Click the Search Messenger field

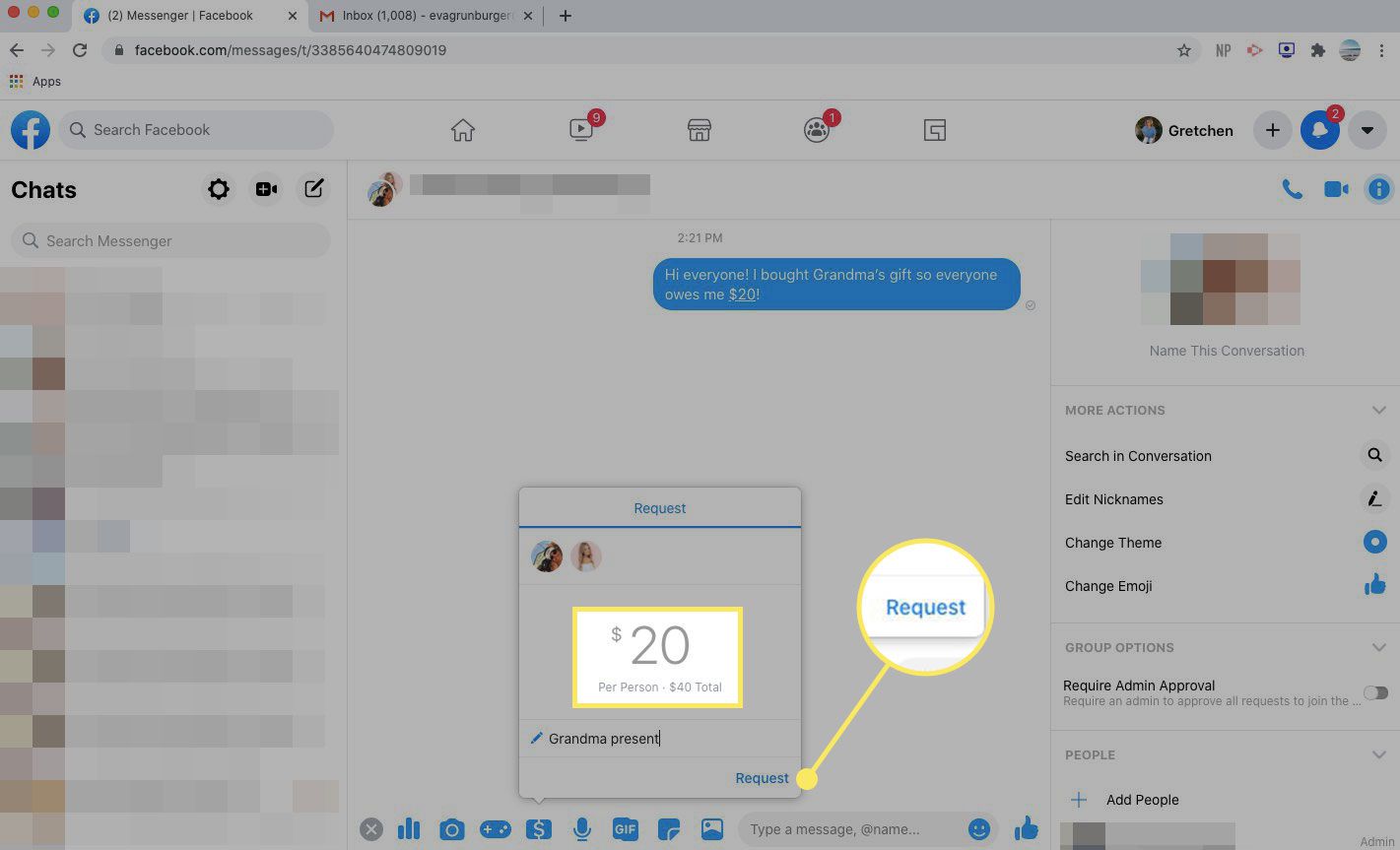(170, 240)
